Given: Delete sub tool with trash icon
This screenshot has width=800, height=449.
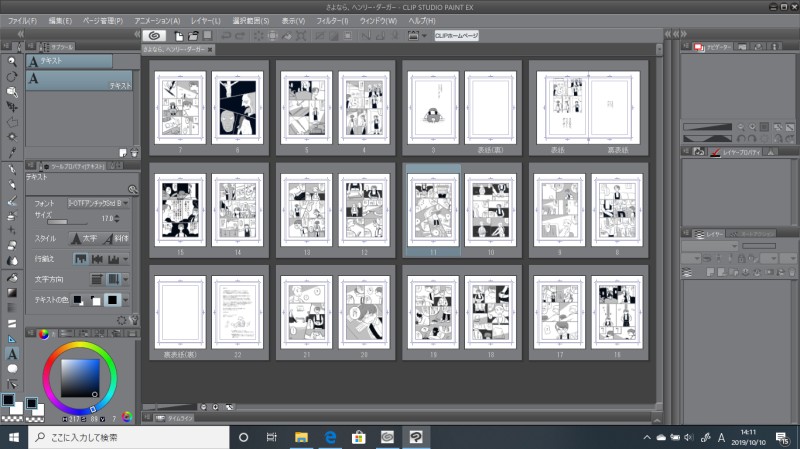Looking at the screenshot, I should (134, 153).
